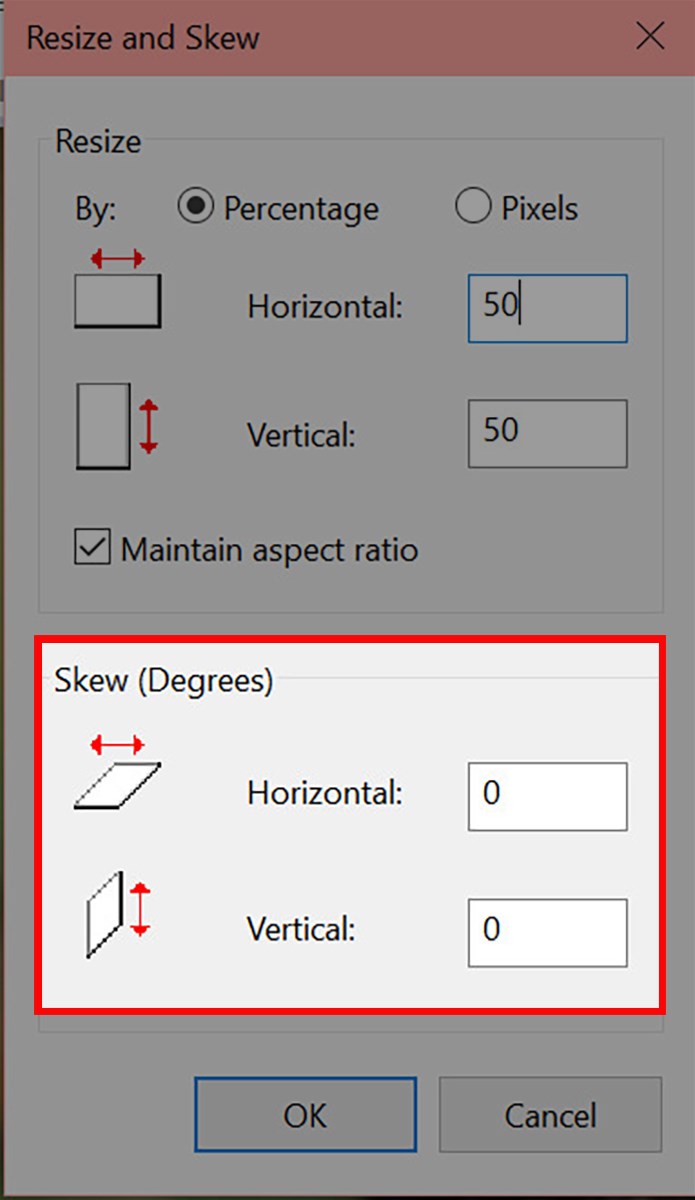Click the Vertical label in Skew section

pos(301,931)
